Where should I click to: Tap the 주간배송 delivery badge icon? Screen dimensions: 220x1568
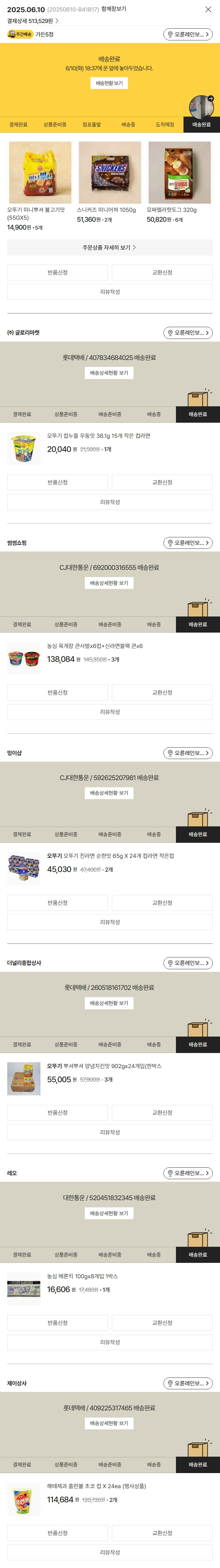tap(20, 35)
